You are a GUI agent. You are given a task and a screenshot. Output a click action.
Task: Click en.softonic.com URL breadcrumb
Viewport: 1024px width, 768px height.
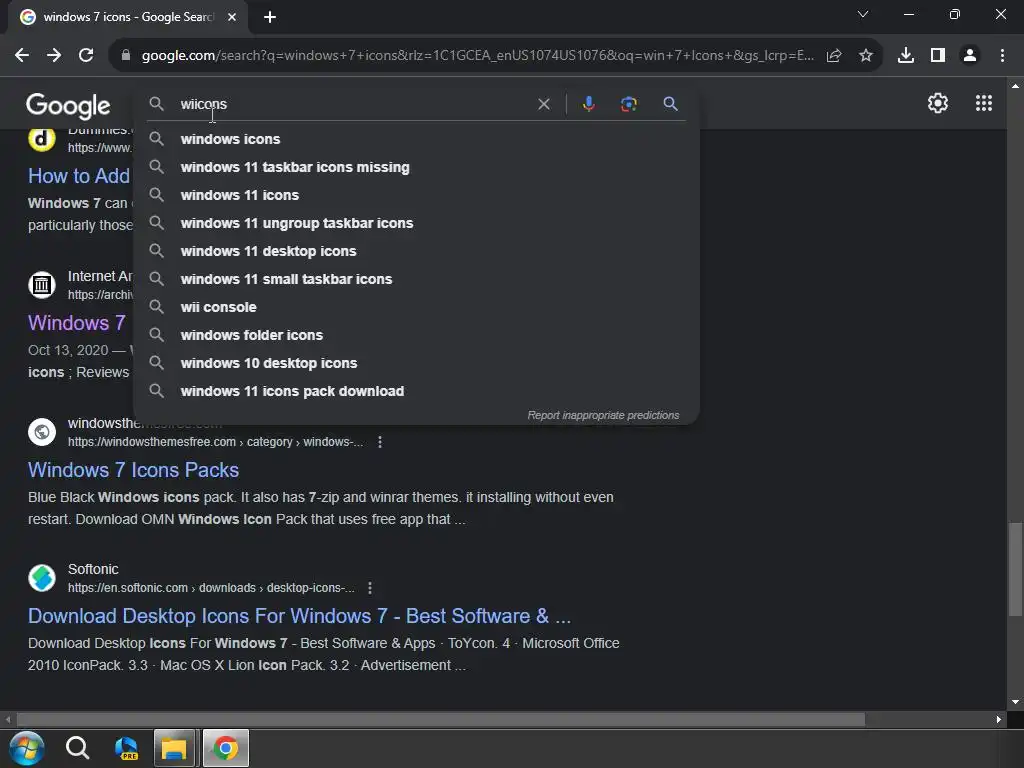(211, 588)
